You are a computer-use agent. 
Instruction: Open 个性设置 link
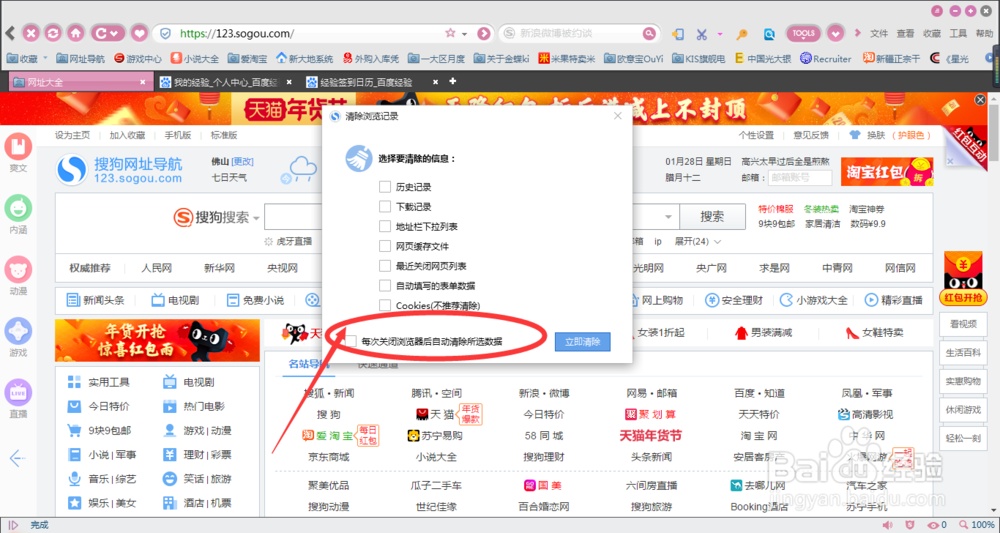(x=756, y=135)
